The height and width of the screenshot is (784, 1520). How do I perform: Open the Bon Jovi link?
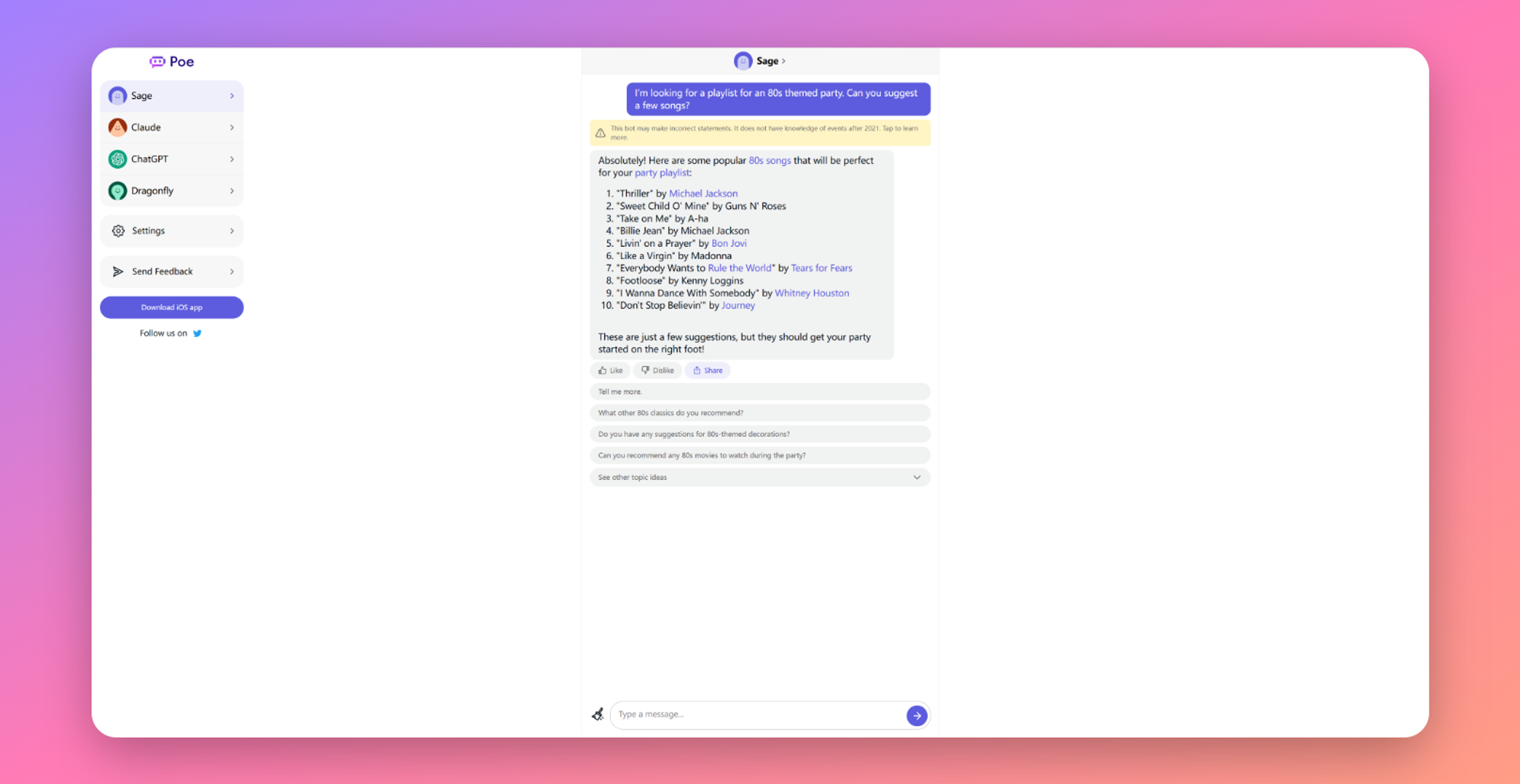[x=729, y=243]
